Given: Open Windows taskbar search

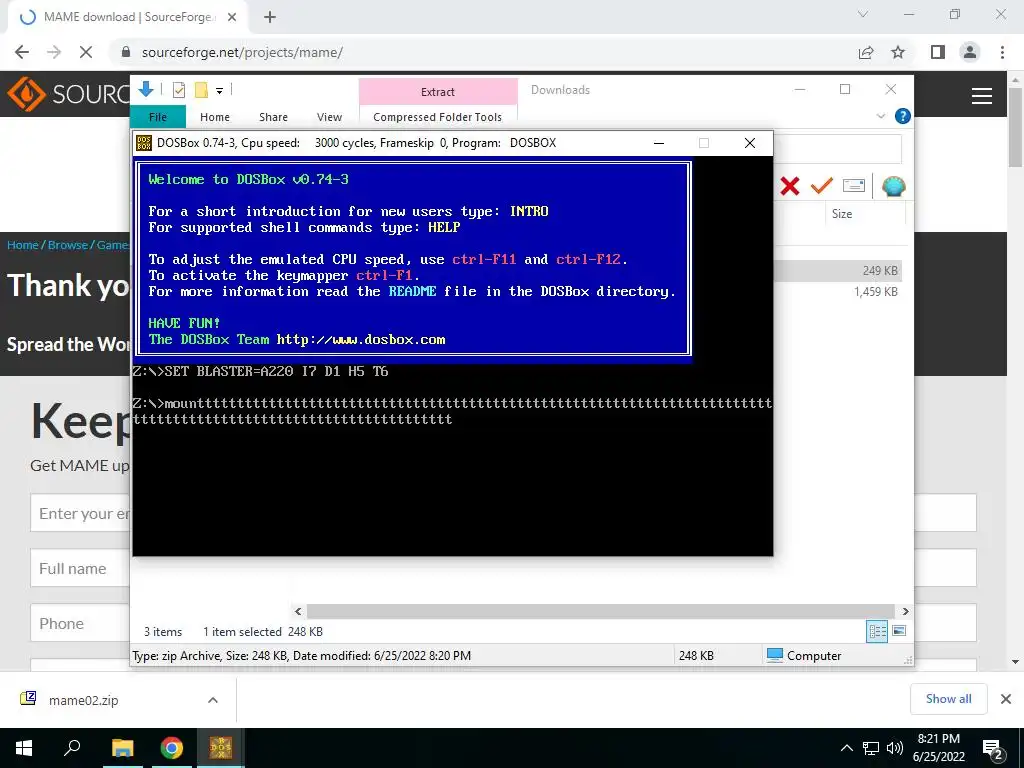Looking at the screenshot, I should point(72,748).
